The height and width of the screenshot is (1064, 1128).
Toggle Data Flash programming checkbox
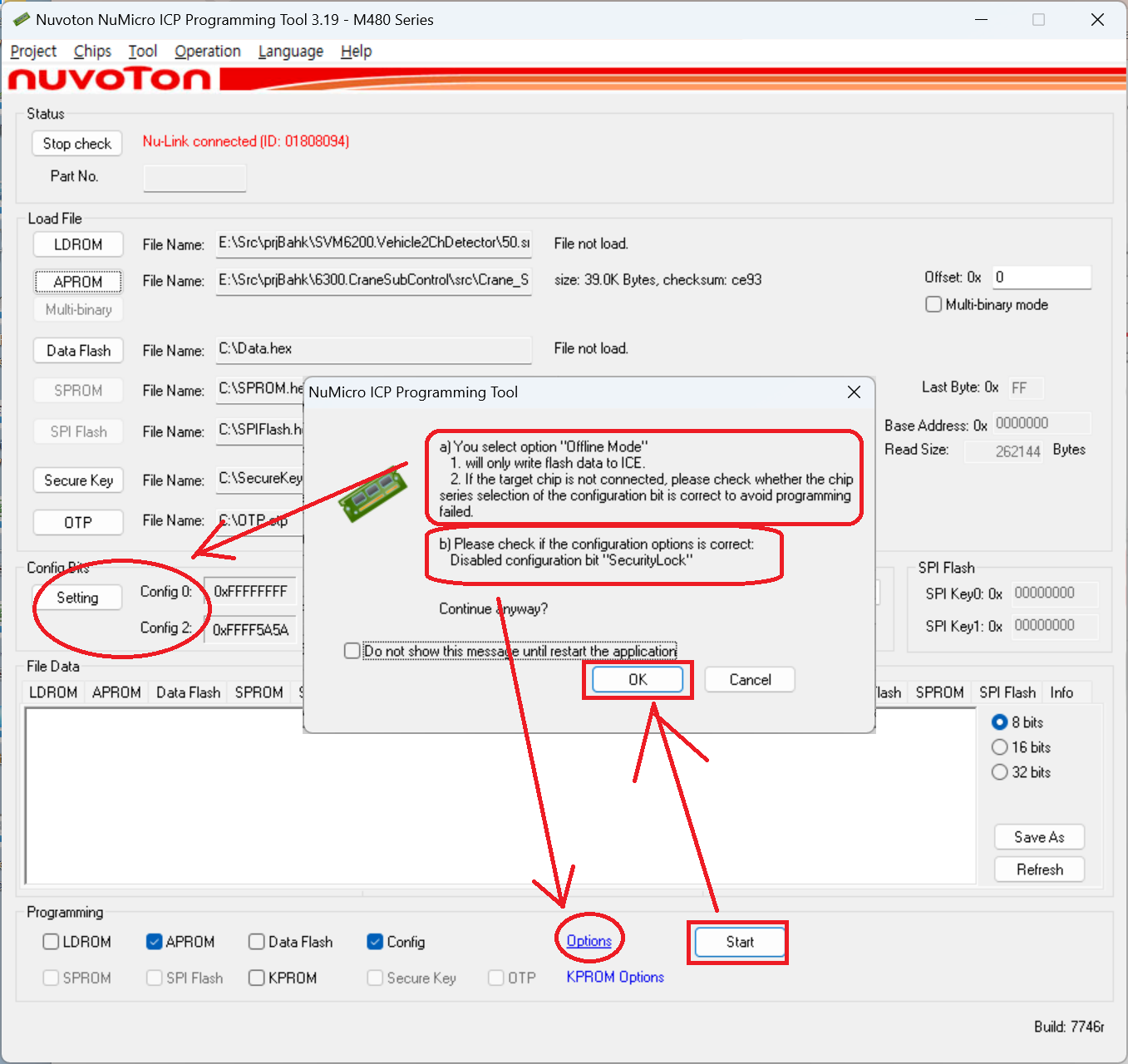[257, 942]
